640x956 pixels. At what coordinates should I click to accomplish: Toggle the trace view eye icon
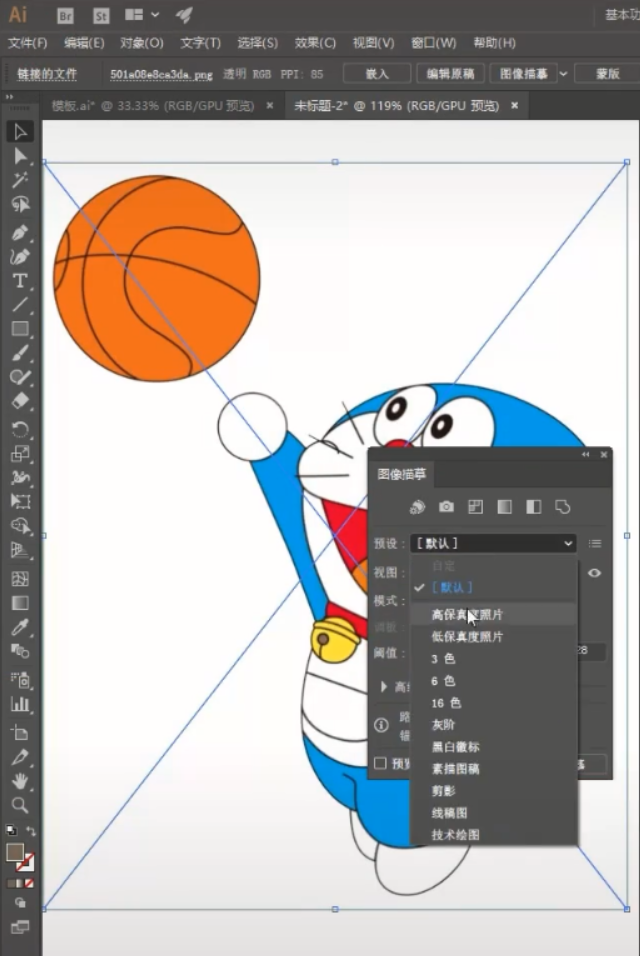tap(594, 573)
